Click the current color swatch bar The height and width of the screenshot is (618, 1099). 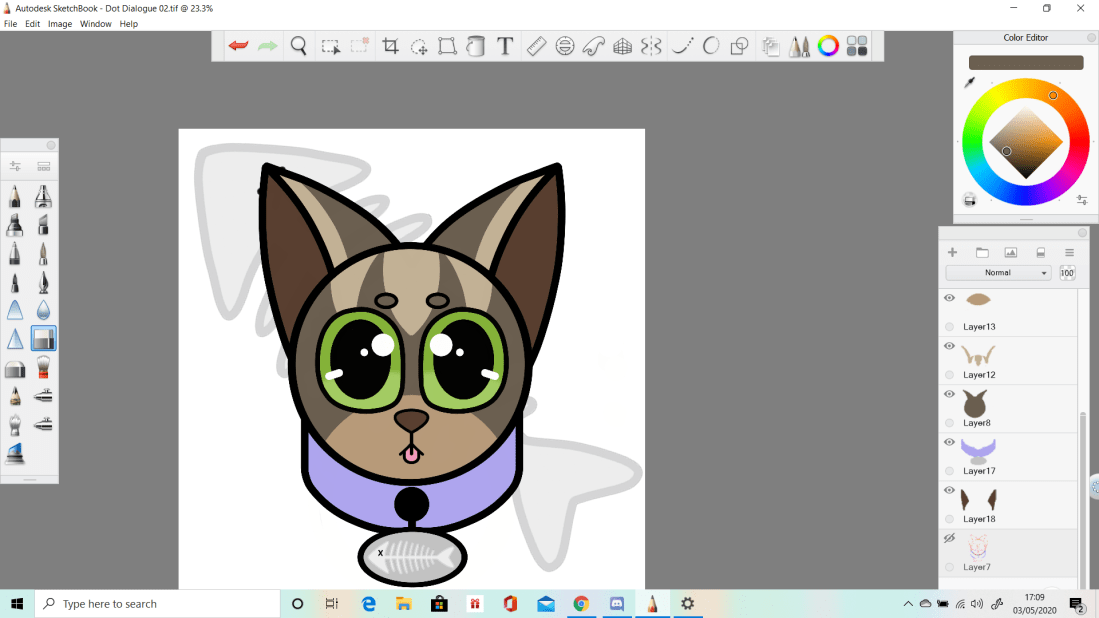click(x=1026, y=63)
